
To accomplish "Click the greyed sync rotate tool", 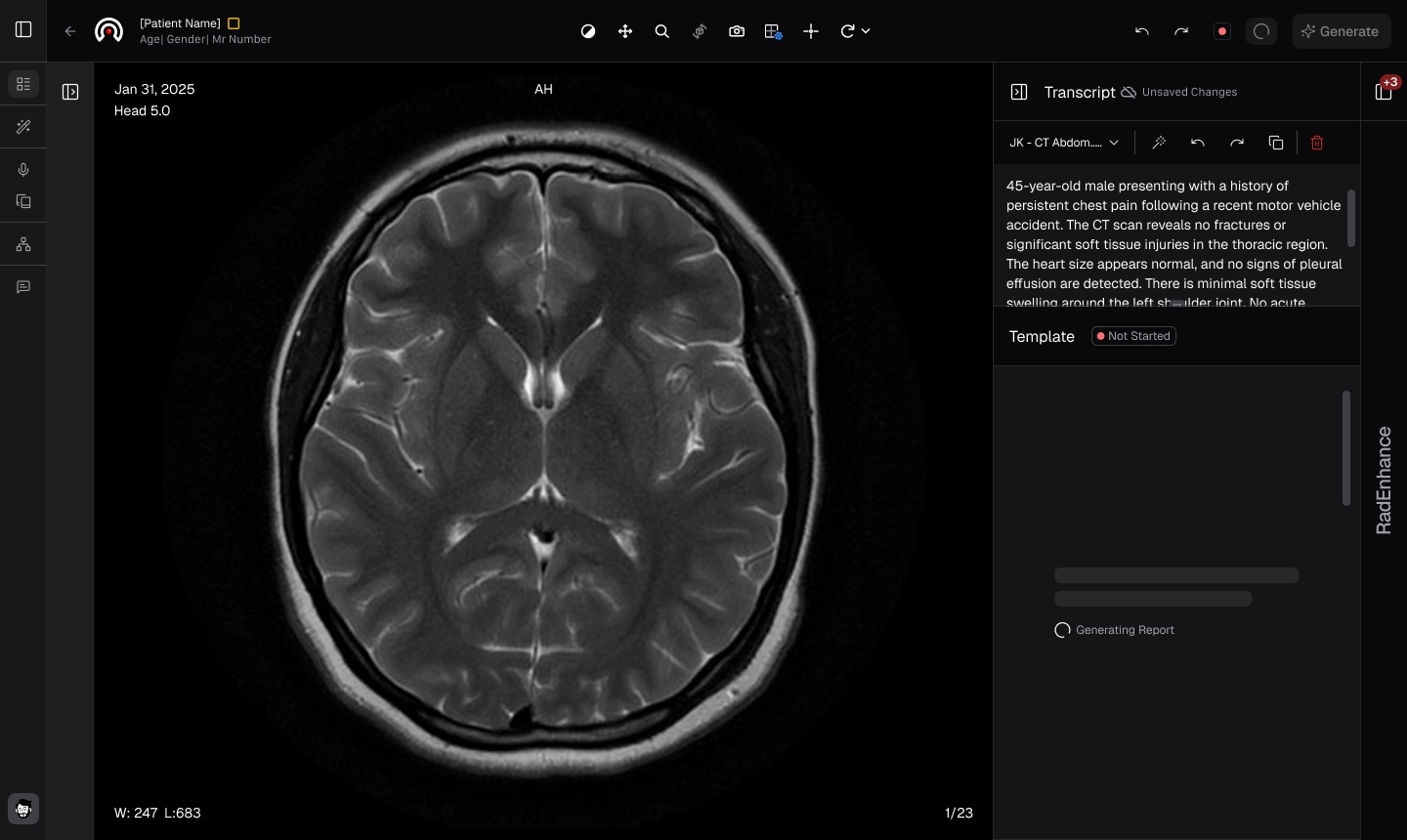I will tap(700, 31).
